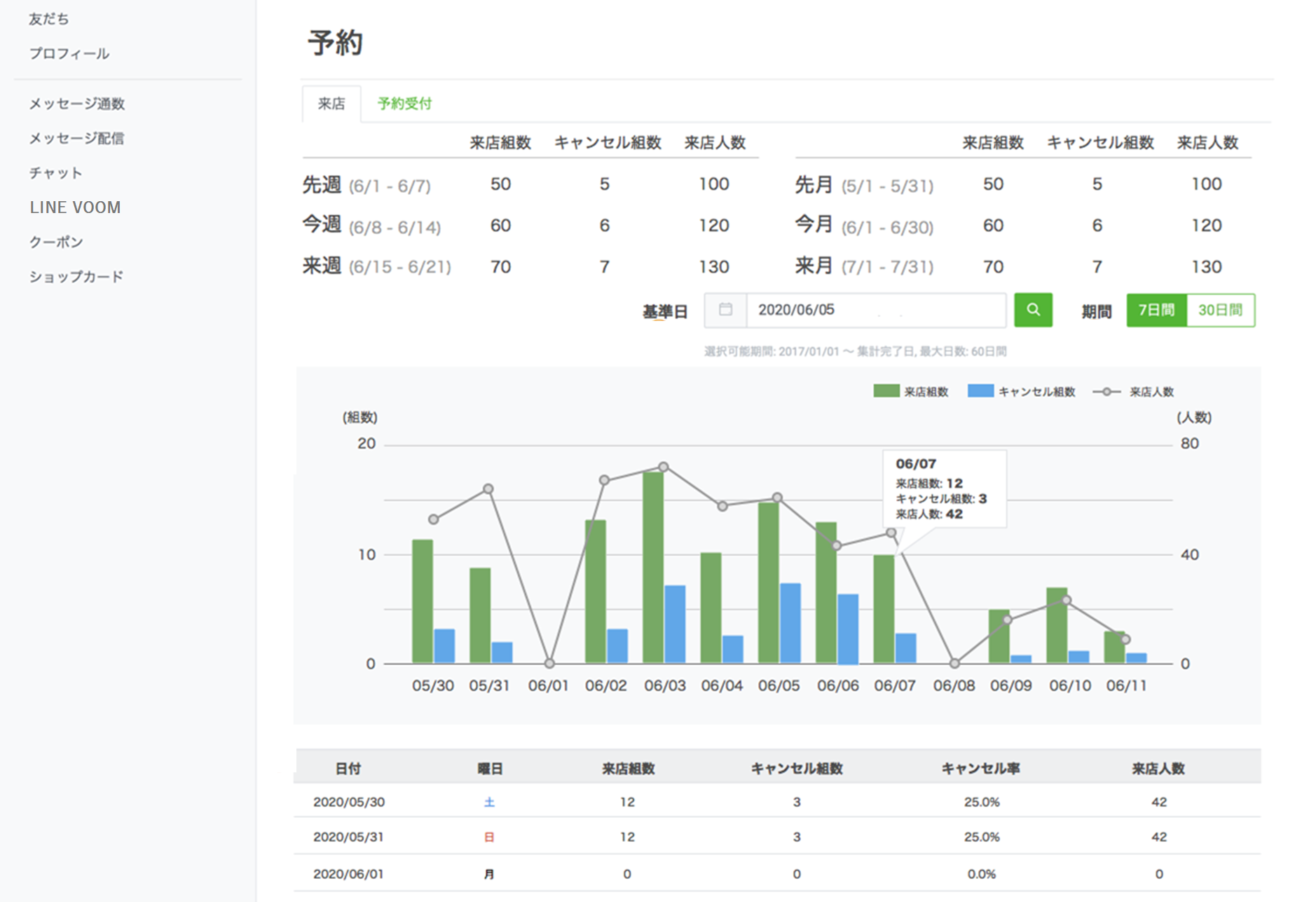Screen dimensions: 1316x902
Task: Select the 来店 tab
Action: (x=331, y=104)
